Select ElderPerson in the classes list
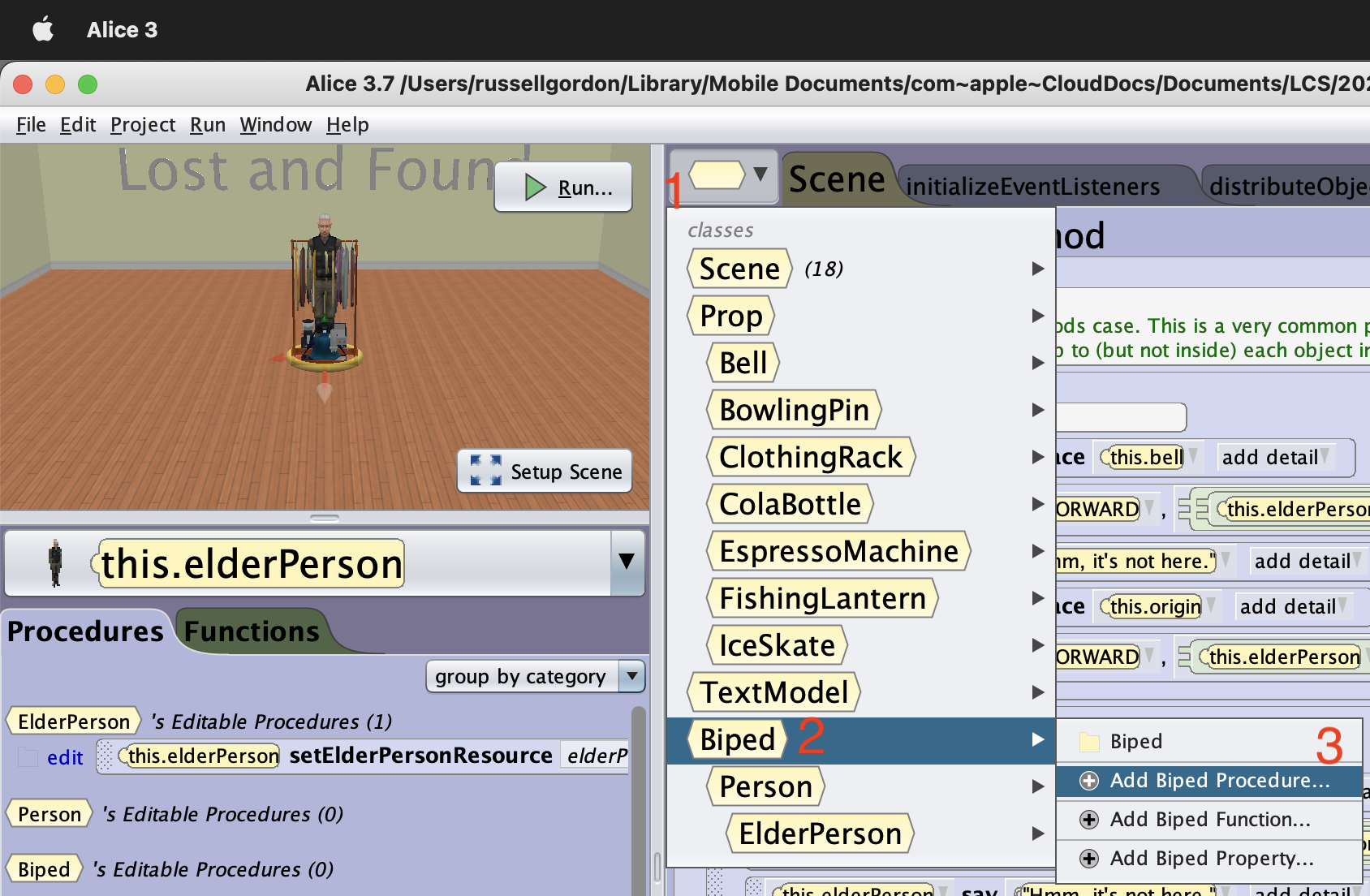The width and height of the screenshot is (1370, 896). pos(818,833)
